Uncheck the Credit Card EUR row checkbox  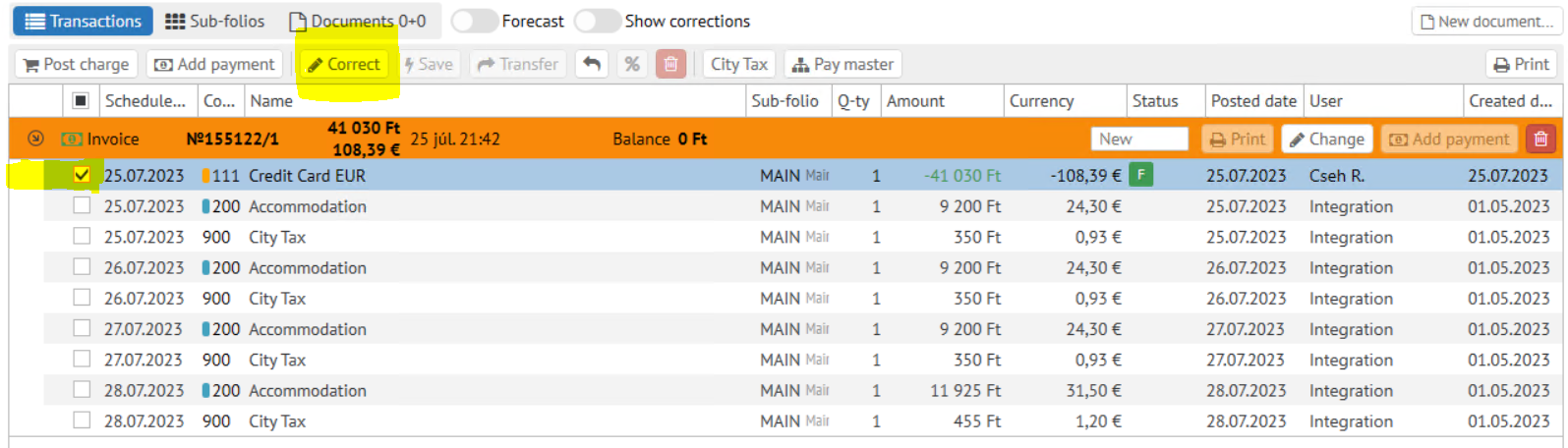click(x=82, y=175)
